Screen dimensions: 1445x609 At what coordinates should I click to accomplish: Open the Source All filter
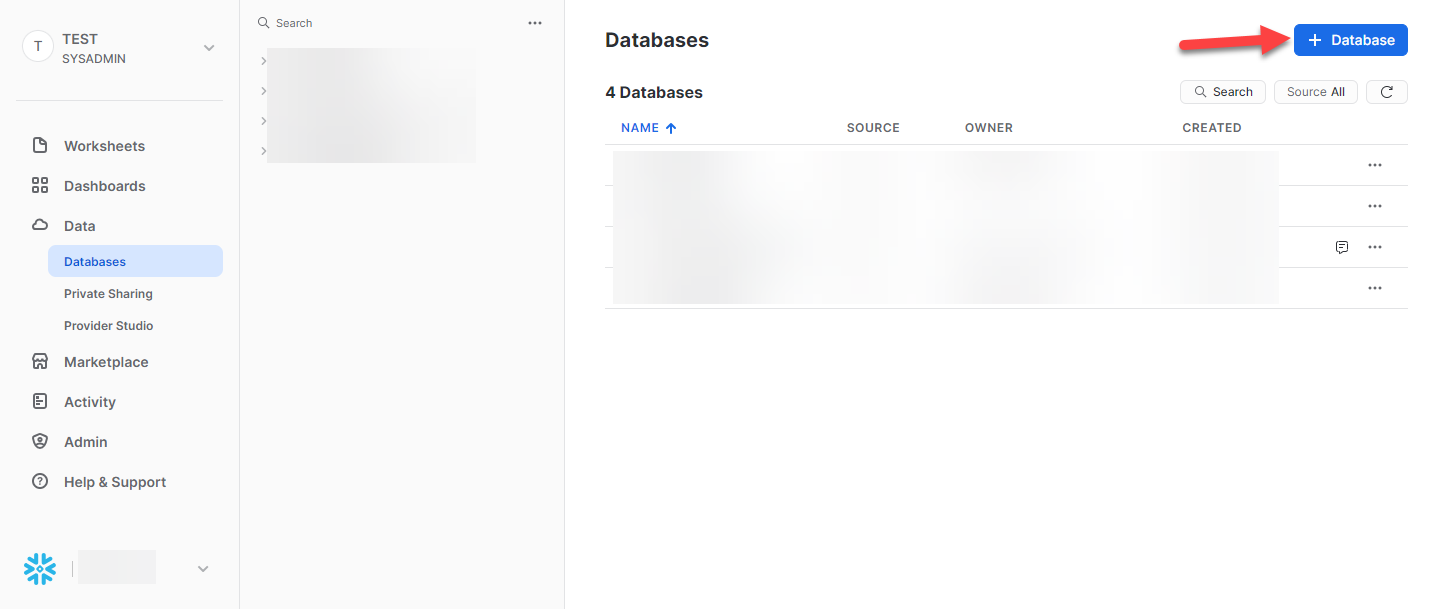(x=1315, y=91)
